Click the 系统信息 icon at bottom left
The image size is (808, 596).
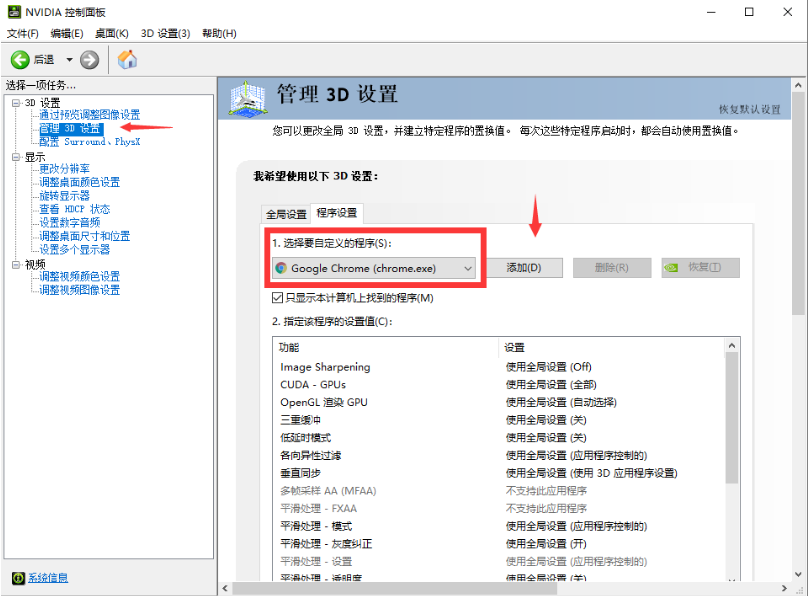[17, 578]
